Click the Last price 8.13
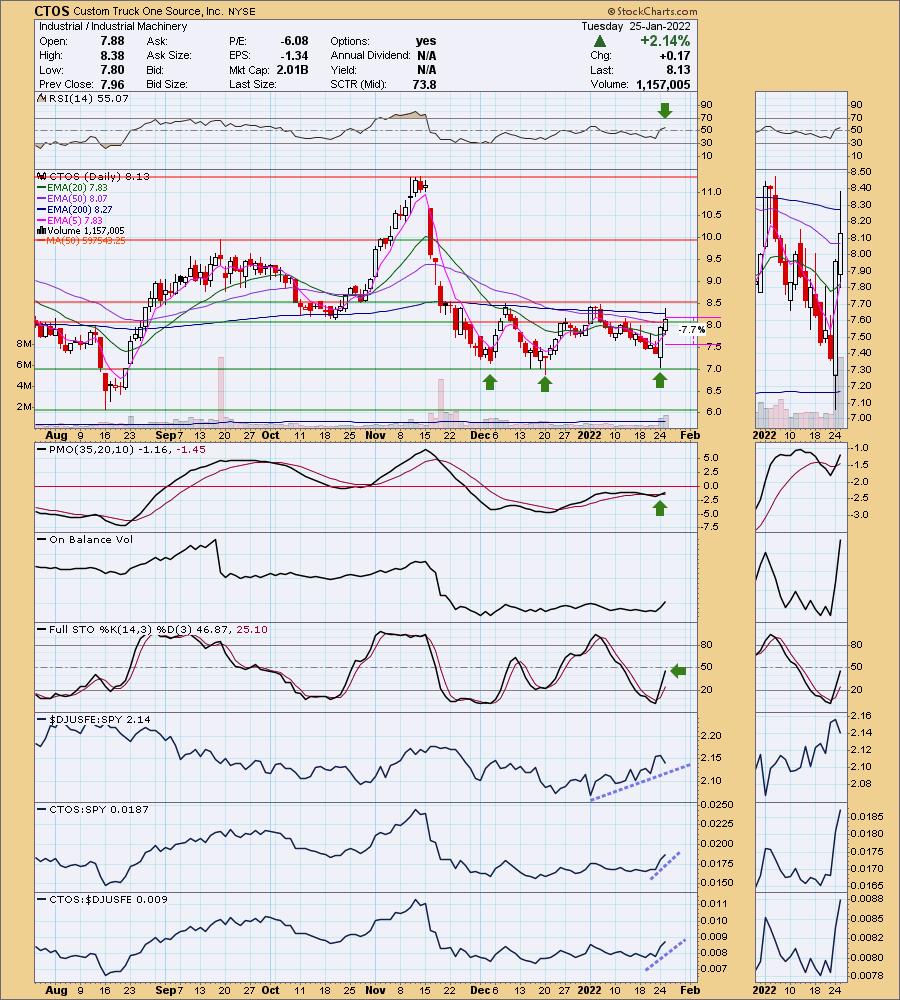900x1000 pixels. (x=678, y=70)
